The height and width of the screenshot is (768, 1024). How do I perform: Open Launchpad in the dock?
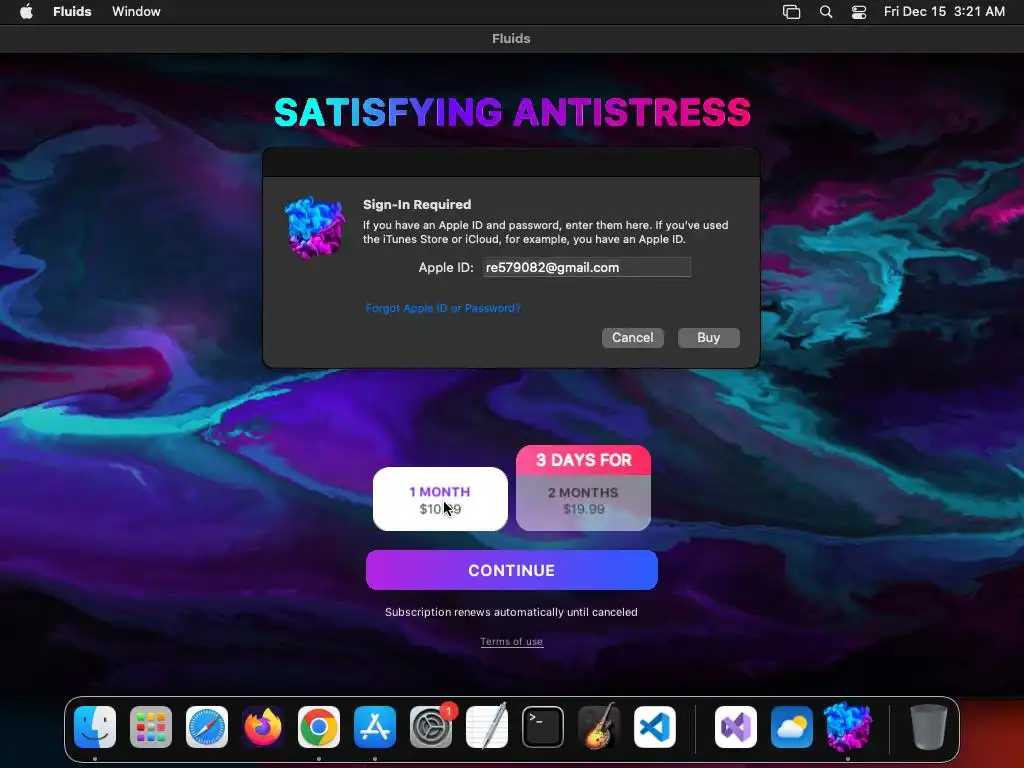[x=151, y=727]
